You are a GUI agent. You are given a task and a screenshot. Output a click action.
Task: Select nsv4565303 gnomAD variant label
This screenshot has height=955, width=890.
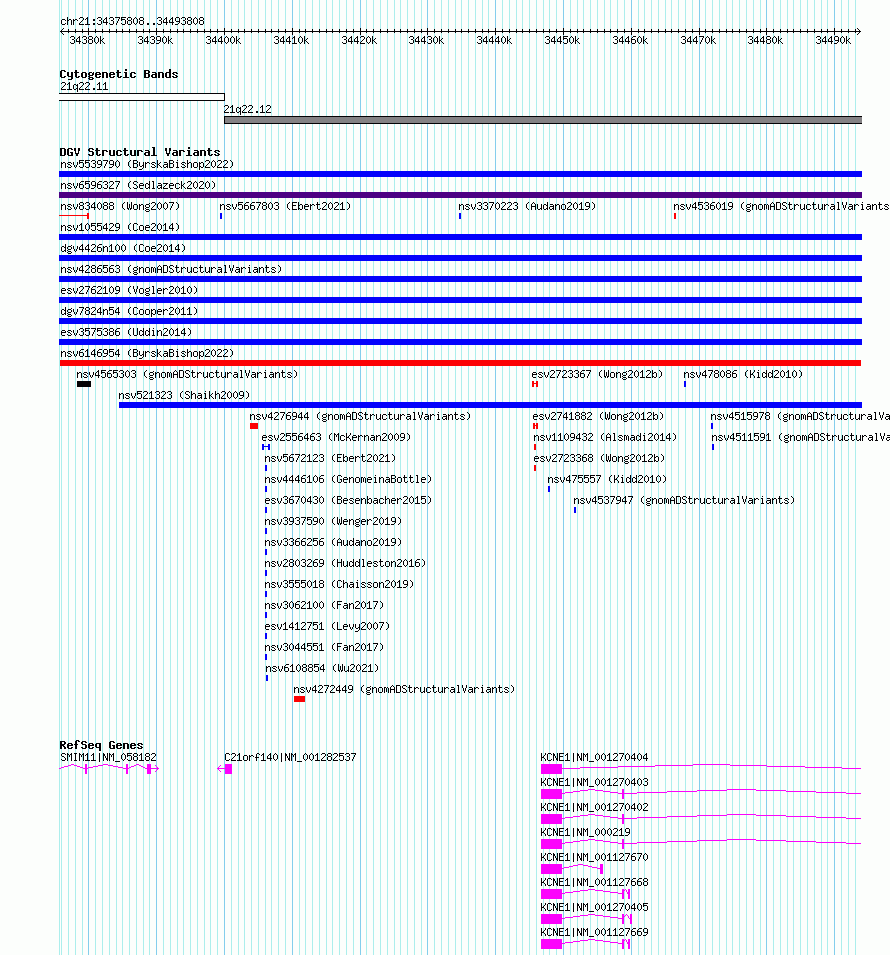coord(187,375)
